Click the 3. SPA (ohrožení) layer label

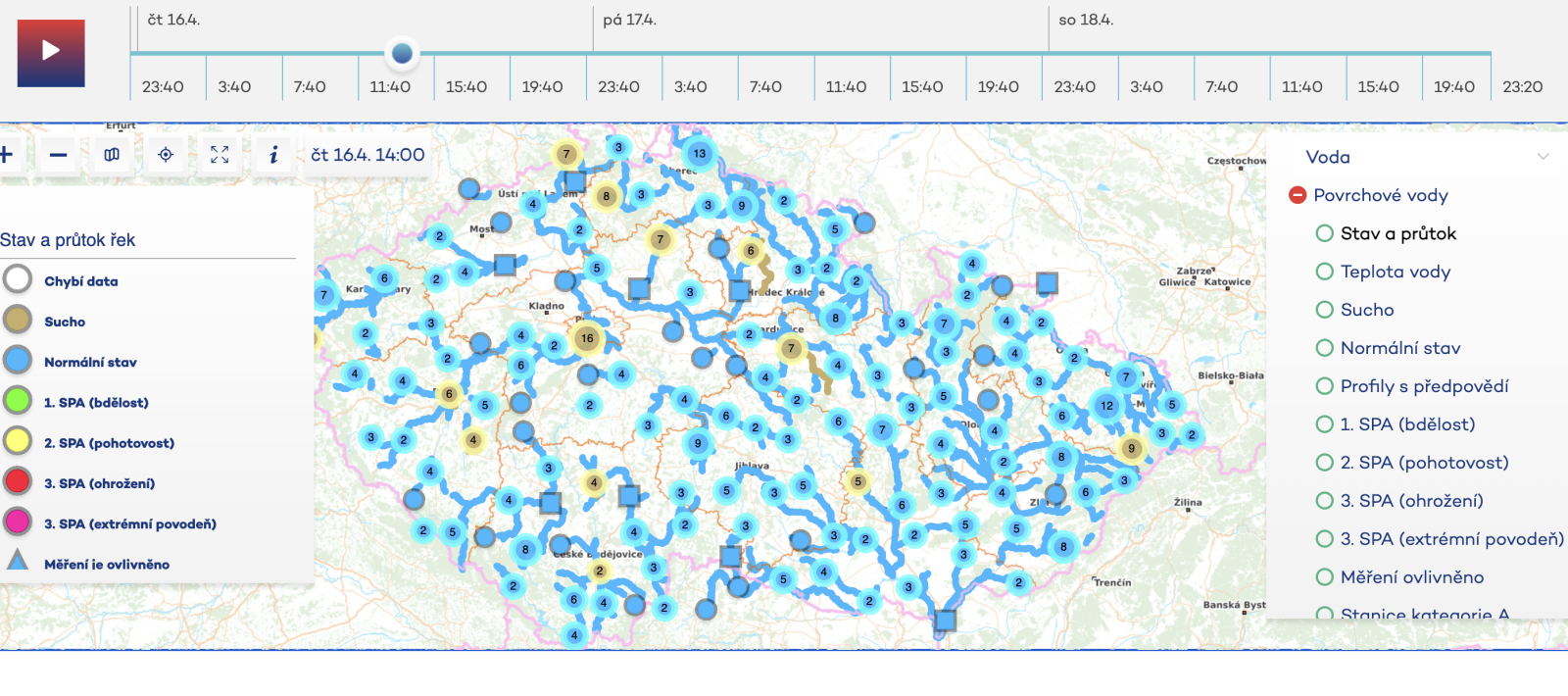coord(1411,501)
